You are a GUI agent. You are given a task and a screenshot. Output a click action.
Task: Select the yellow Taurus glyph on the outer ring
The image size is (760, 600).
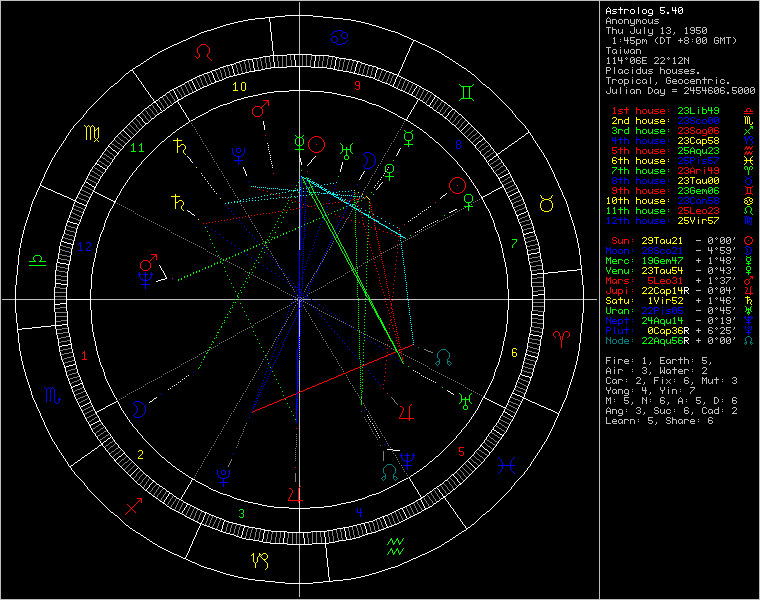(548, 205)
